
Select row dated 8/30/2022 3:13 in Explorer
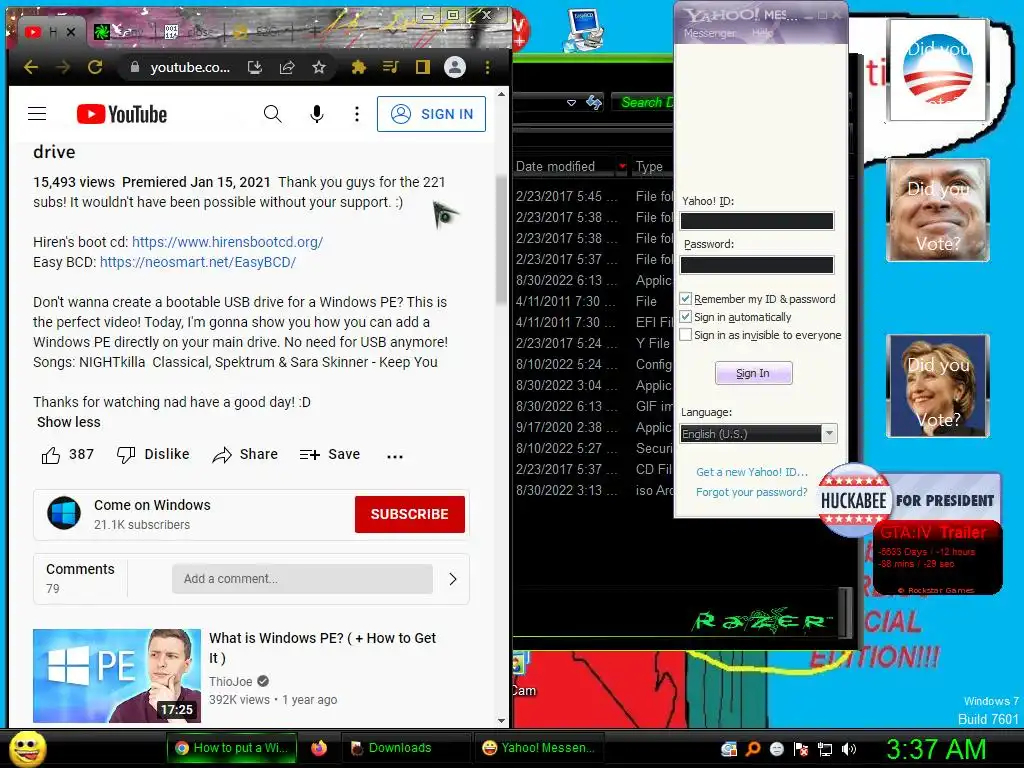tap(594, 490)
